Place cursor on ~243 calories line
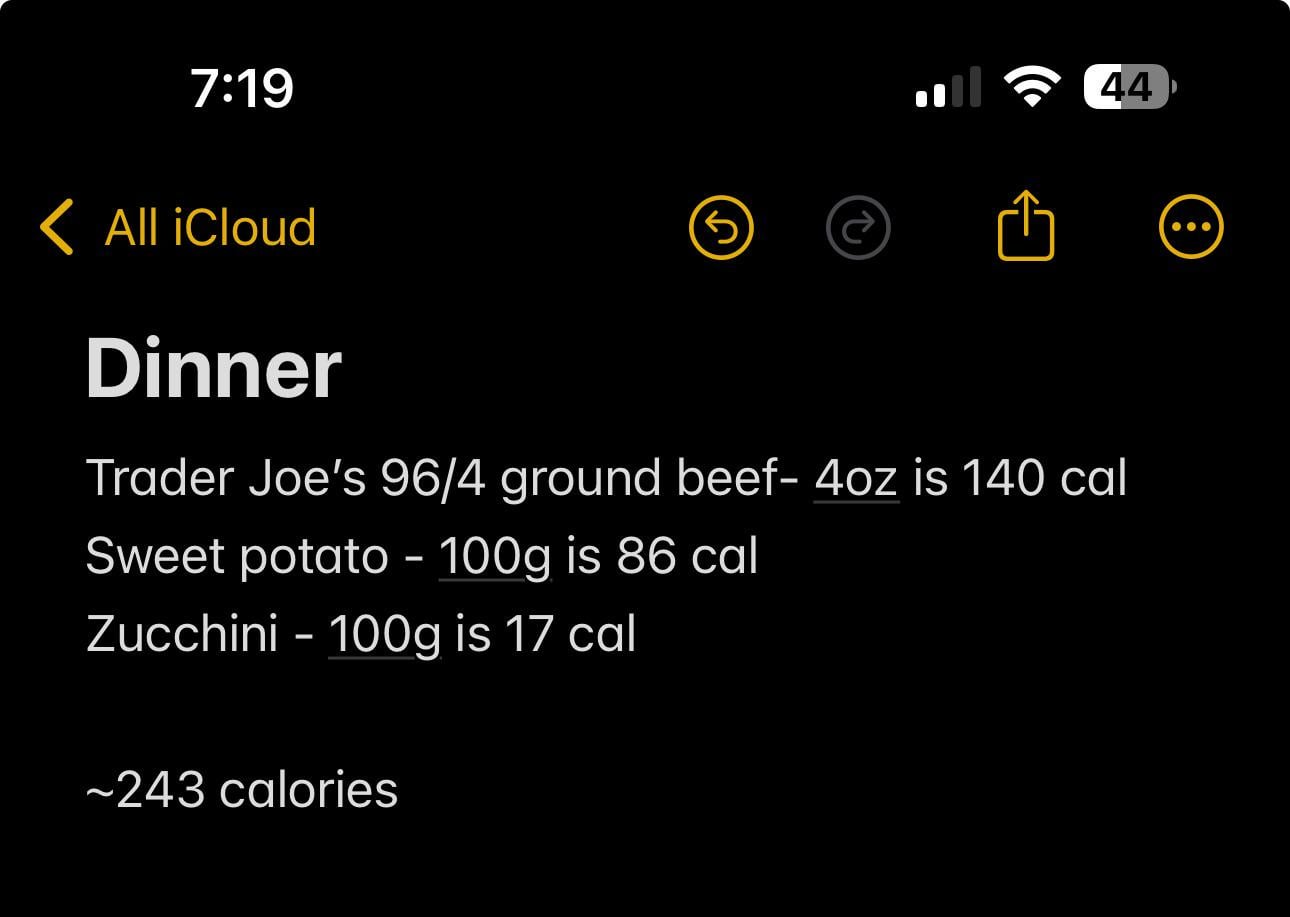The image size is (1290, 917). (242, 790)
